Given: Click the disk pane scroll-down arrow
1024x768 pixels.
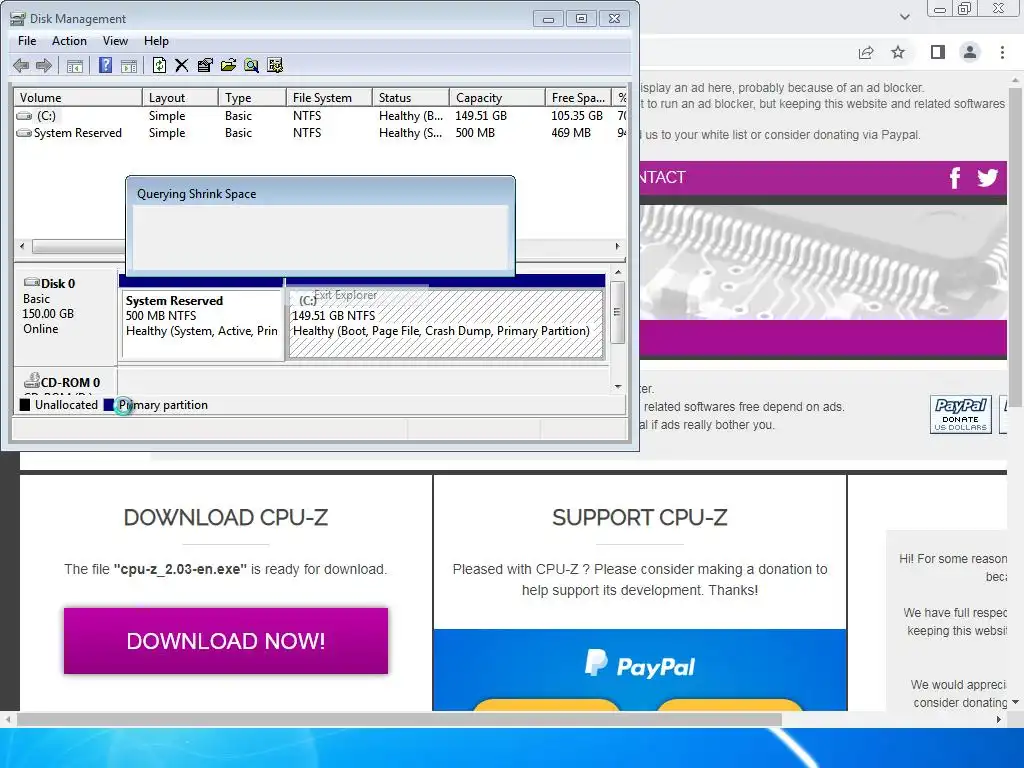Looking at the screenshot, I should (618, 387).
